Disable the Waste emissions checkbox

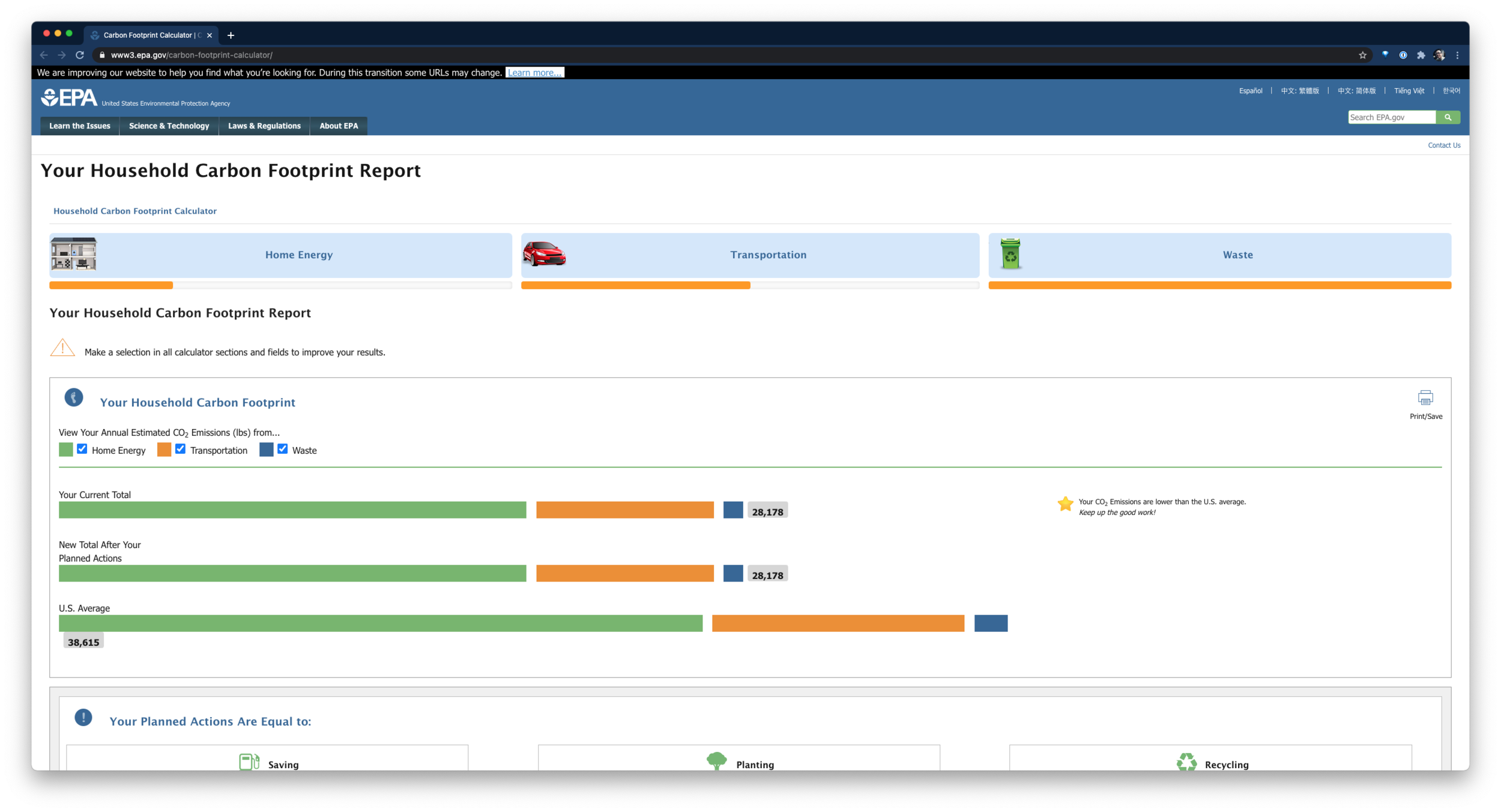coord(282,449)
